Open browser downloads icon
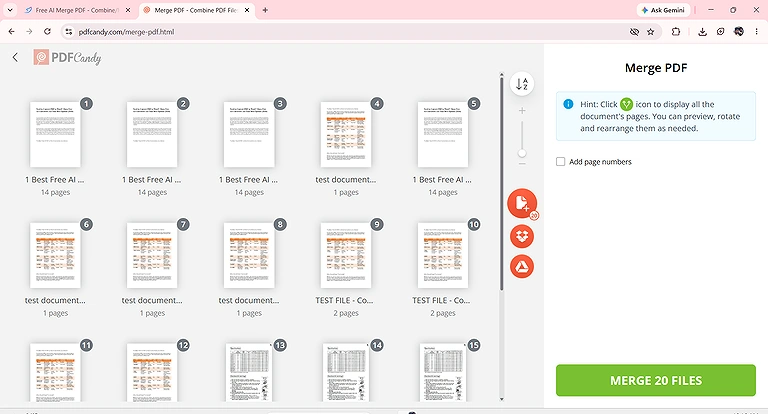 (x=702, y=32)
